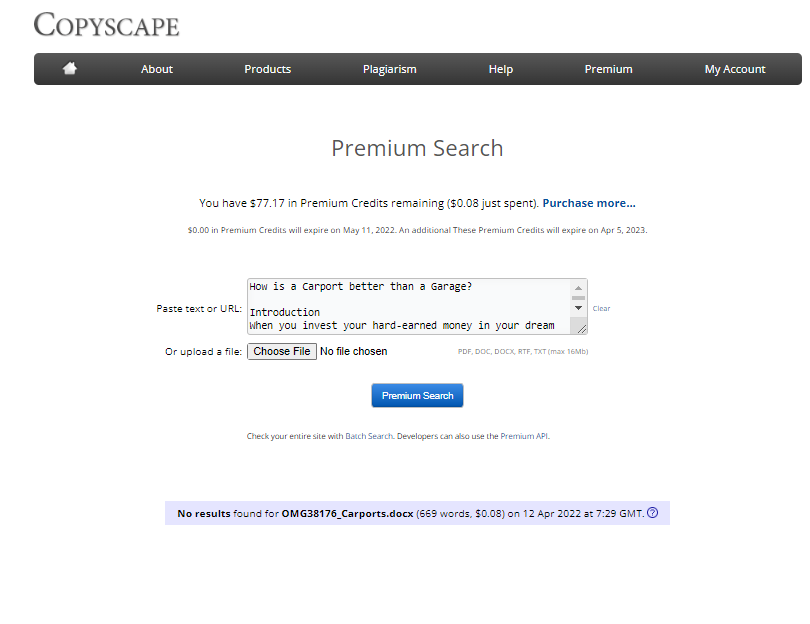This screenshot has height=624, width=810.
Task: Open the About menu
Action: click(157, 69)
